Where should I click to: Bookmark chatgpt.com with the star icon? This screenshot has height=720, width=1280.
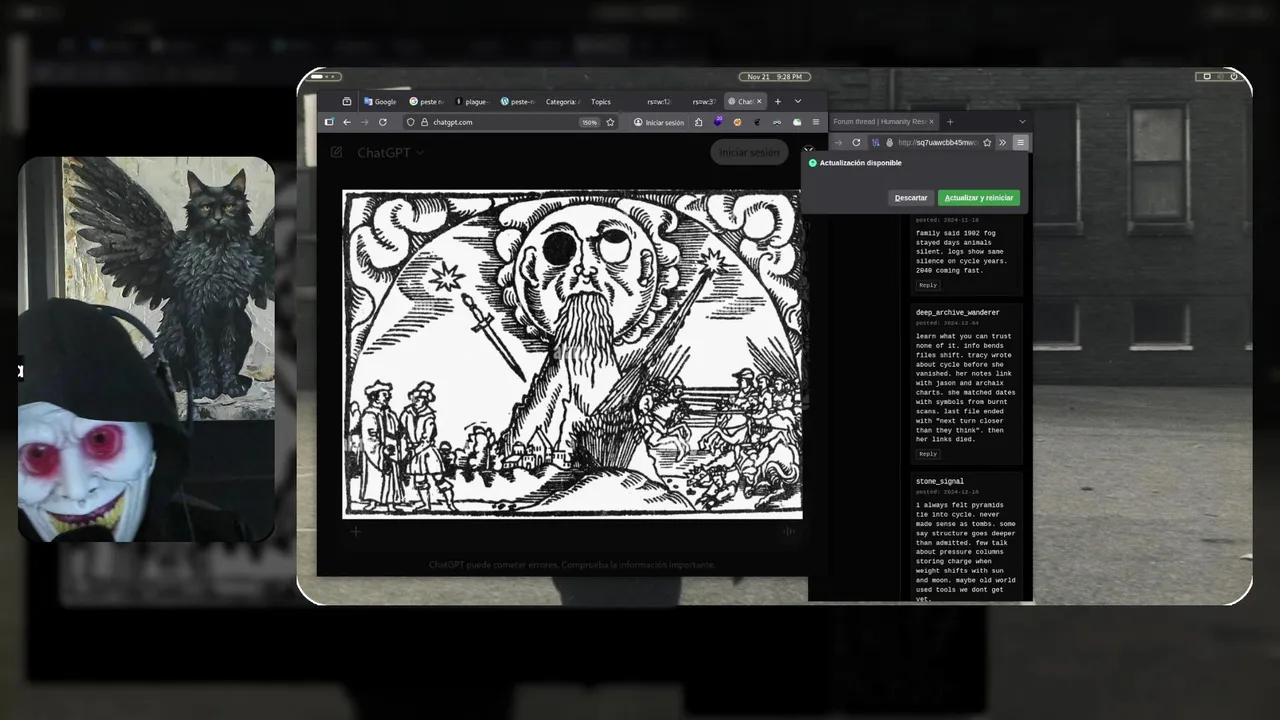(x=610, y=122)
